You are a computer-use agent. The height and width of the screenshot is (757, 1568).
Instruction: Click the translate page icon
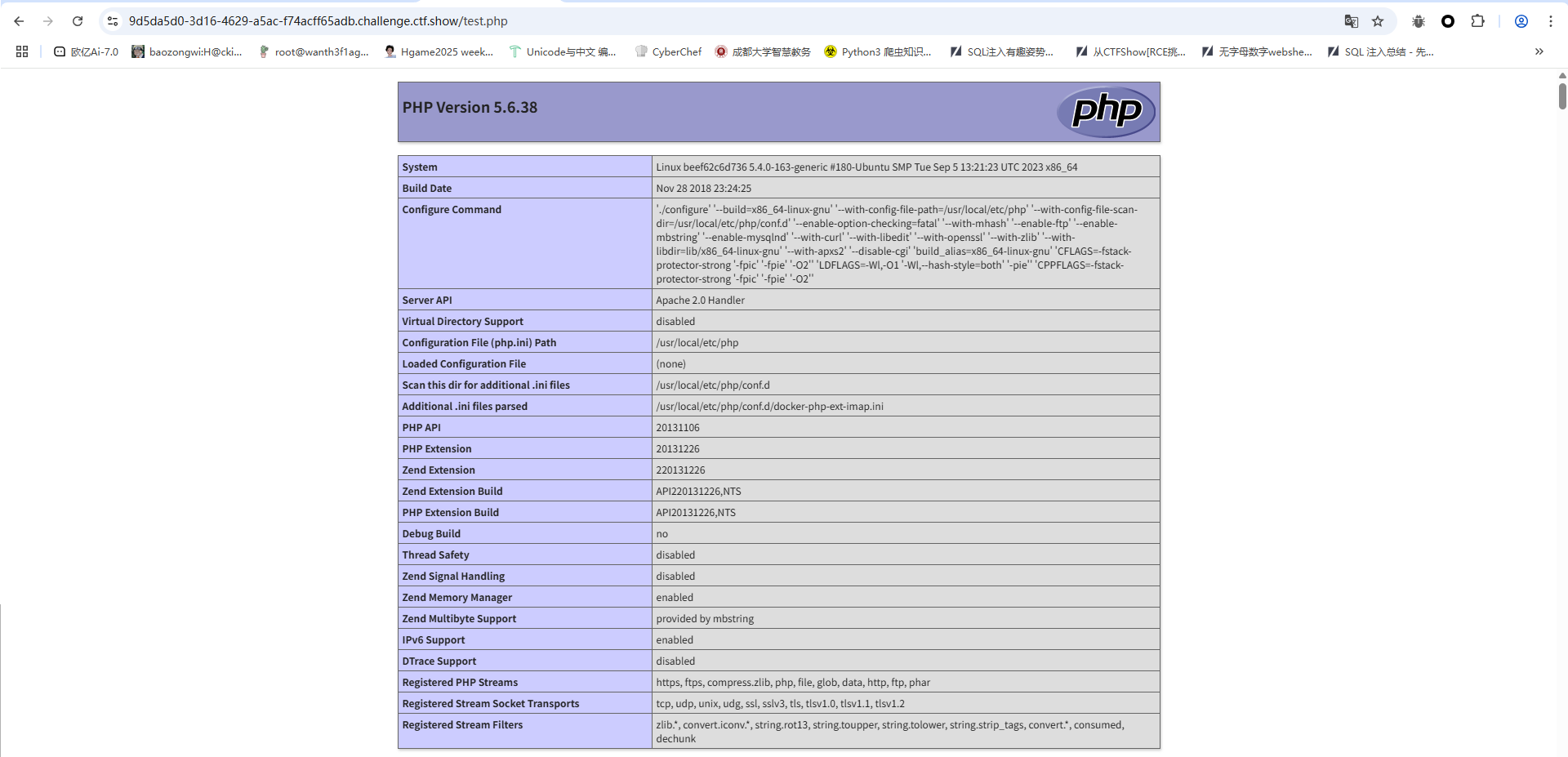1351,21
